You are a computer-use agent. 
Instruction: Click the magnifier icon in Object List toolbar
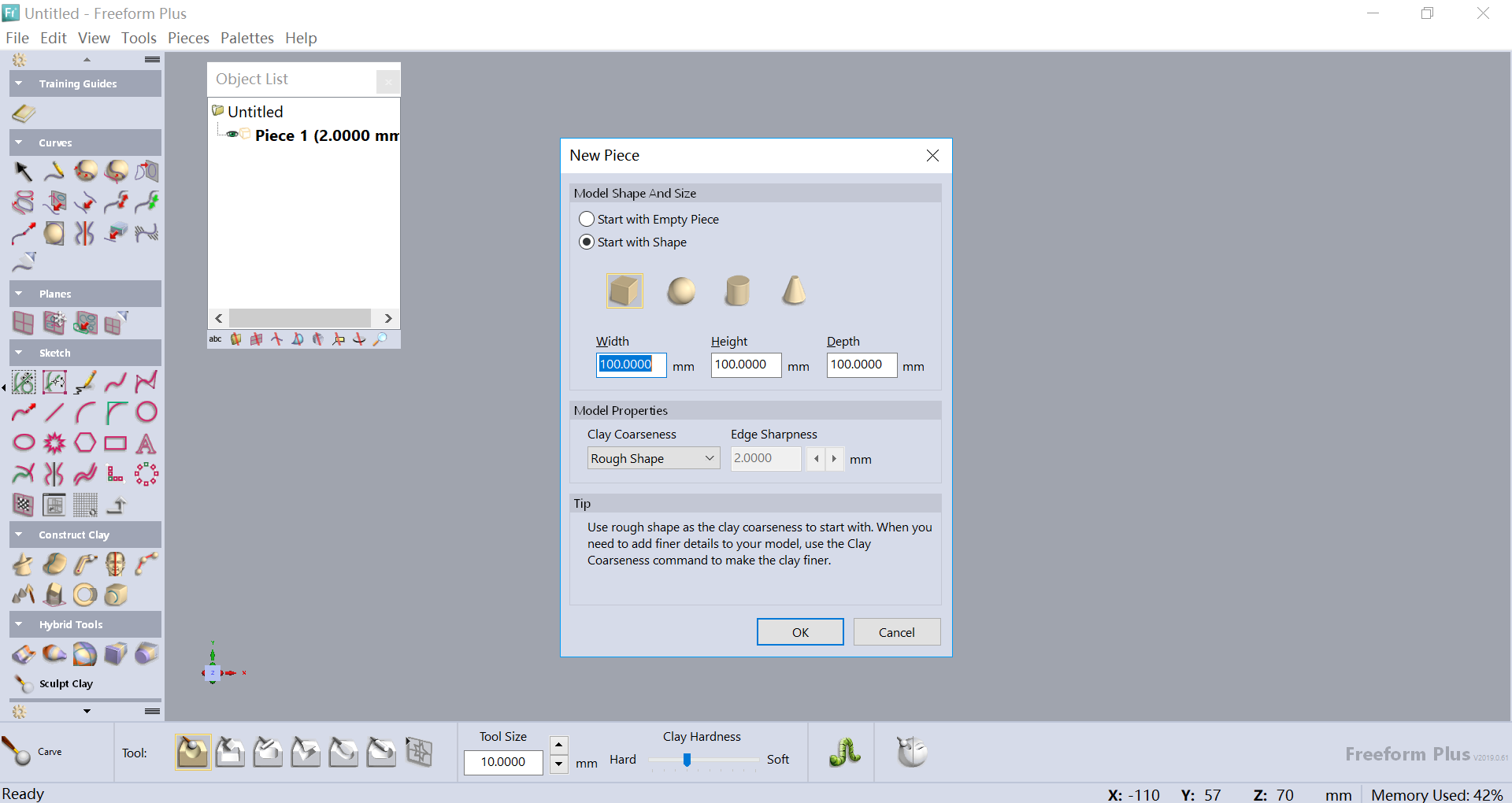point(380,339)
